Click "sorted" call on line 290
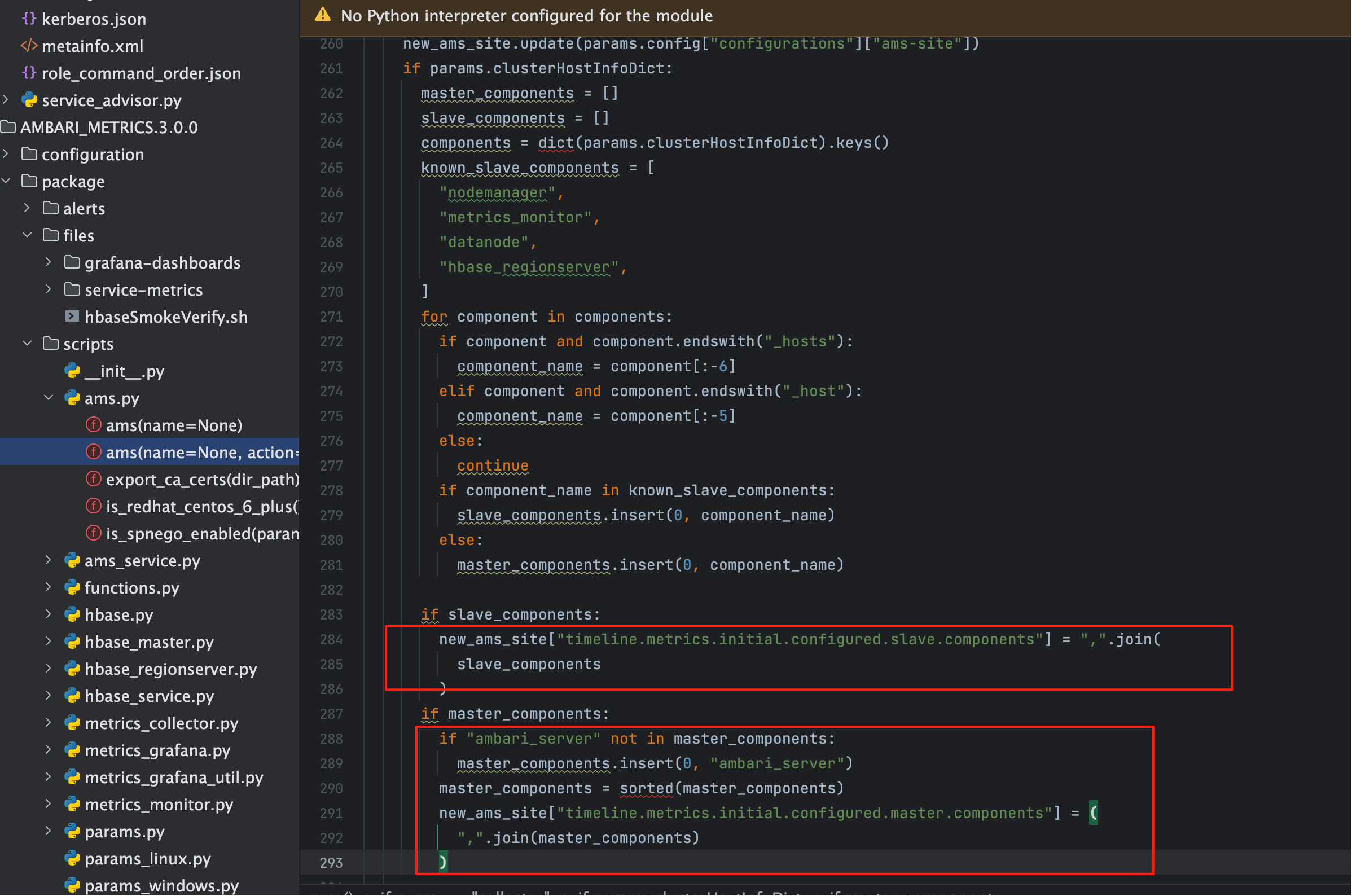The width and height of the screenshot is (1352, 896). (647, 789)
